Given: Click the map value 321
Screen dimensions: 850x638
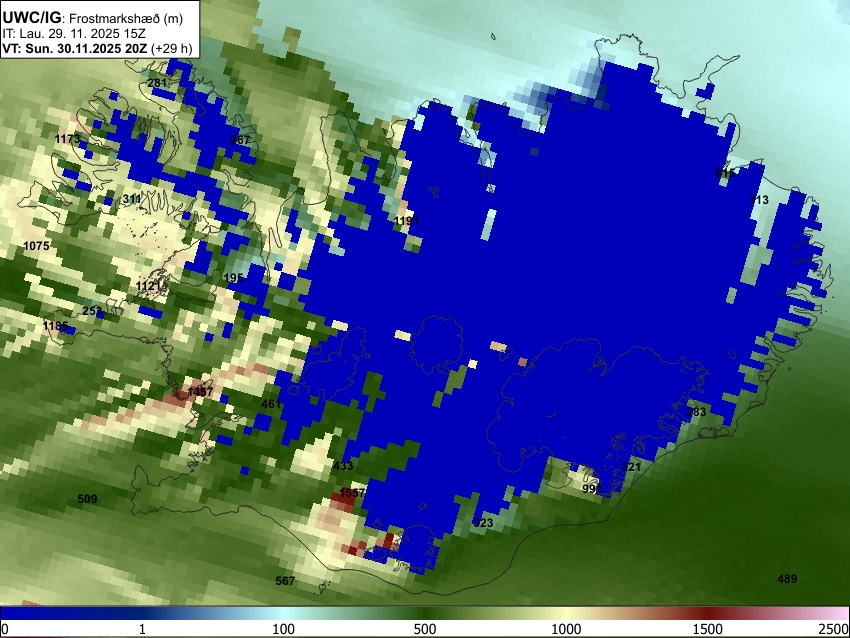Looking at the screenshot, I should 631,467.
